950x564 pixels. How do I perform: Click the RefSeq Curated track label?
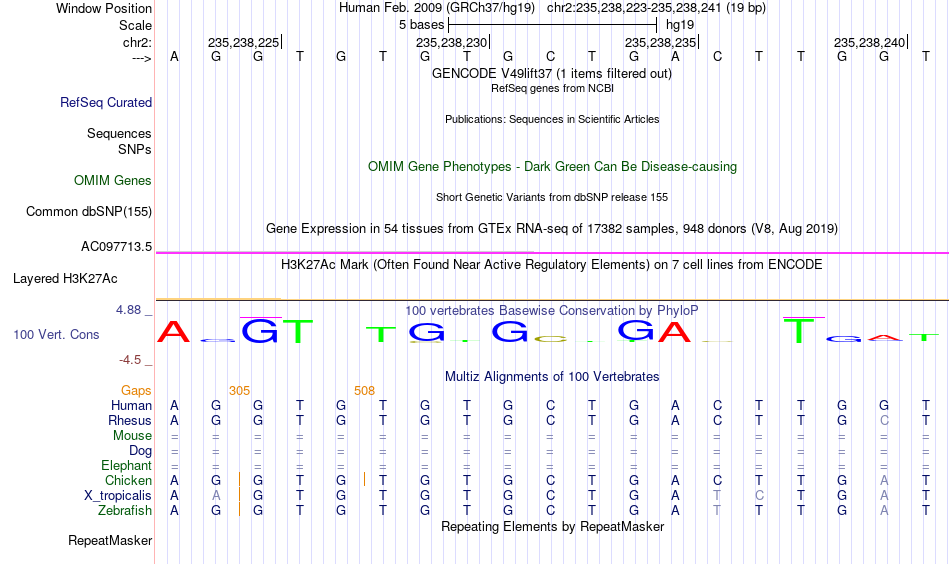click(106, 102)
